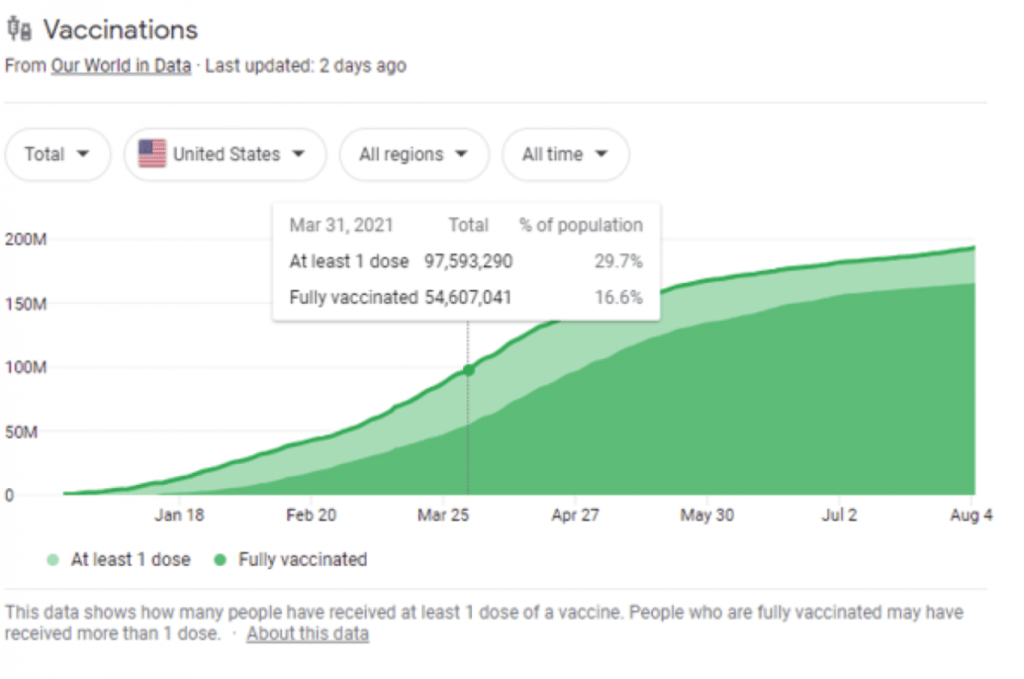This screenshot has width=1024, height=679.
Task: Open the United States country dropdown
Action: coord(225,154)
